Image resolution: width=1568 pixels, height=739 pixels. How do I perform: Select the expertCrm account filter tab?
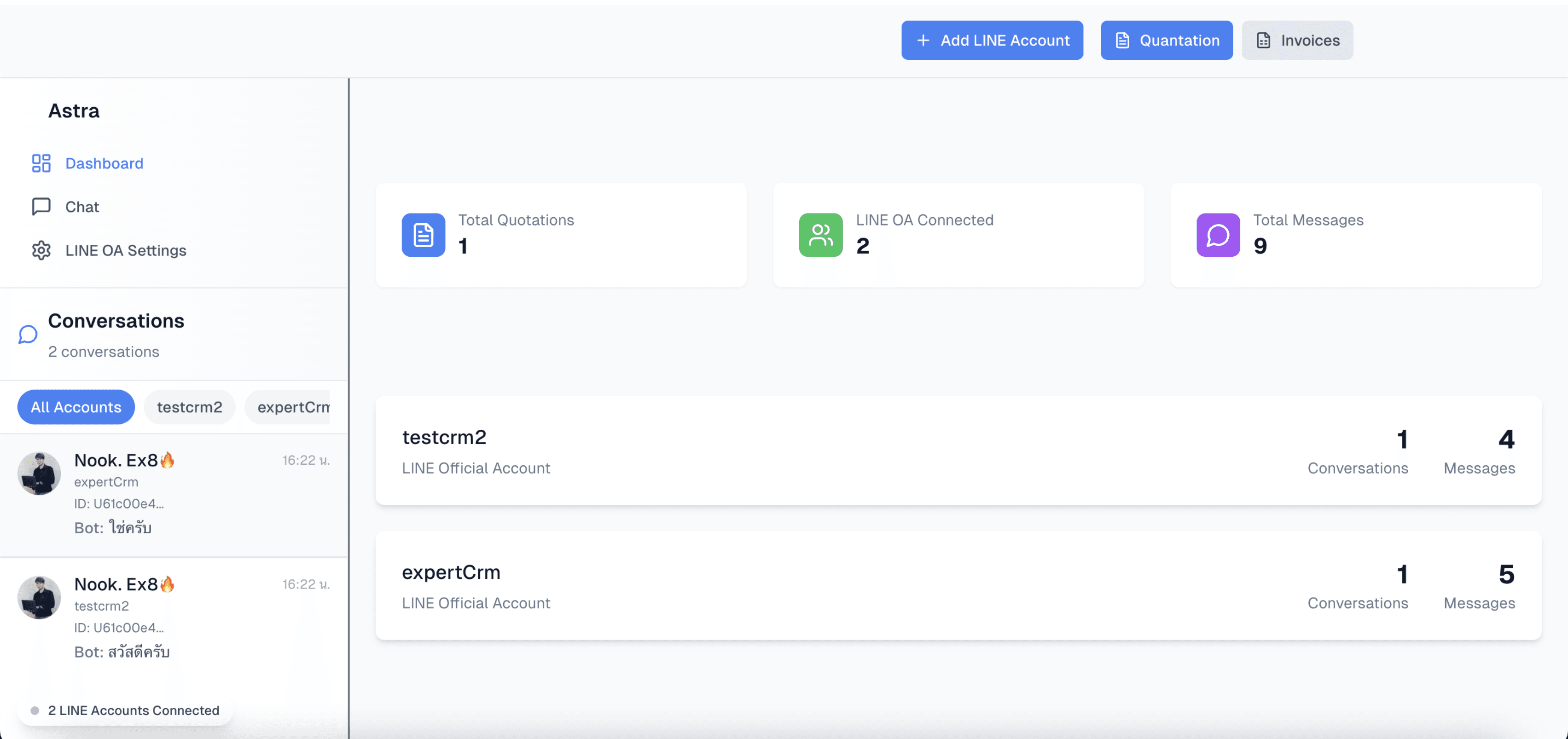pyautogui.click(x=295, y=406)
